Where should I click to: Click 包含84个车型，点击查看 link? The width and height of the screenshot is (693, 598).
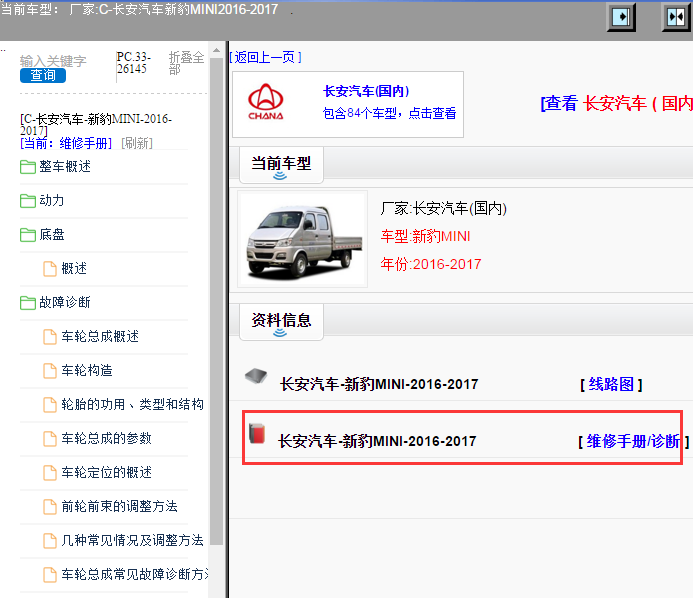point(389,114)
